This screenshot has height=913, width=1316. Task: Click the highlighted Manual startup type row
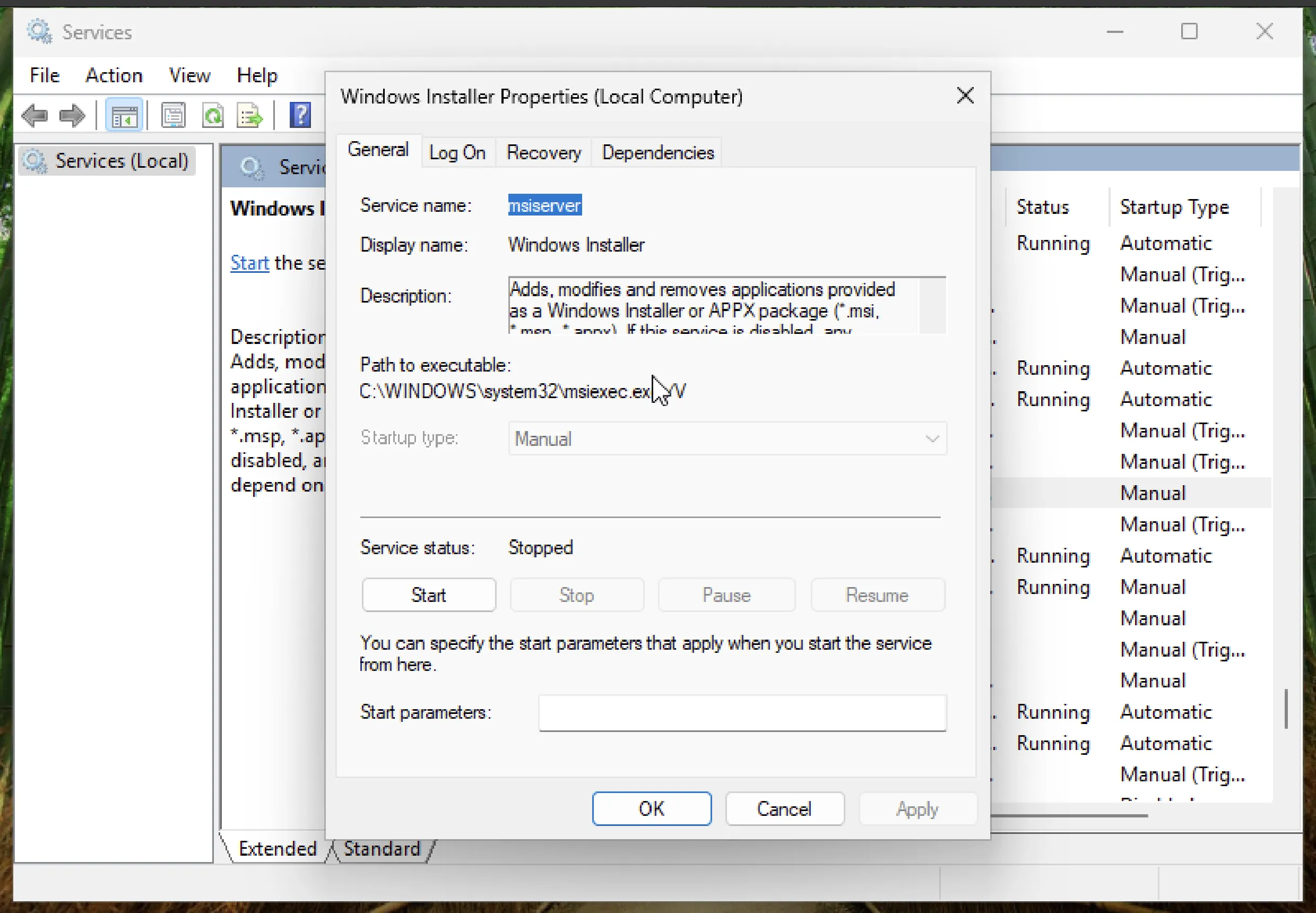[1132, 493]
